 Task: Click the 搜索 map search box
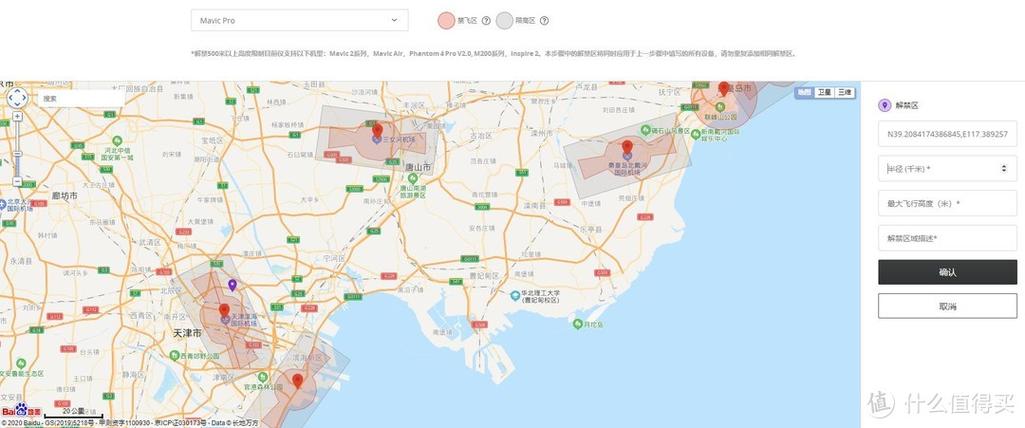click(x=80, y=98)
